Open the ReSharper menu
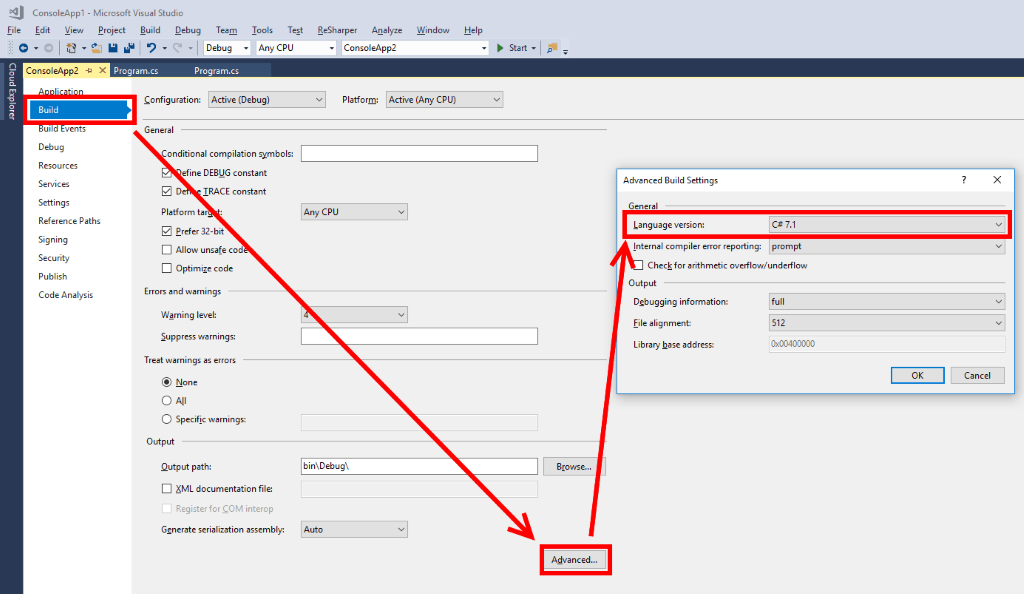Screen dimensions: 1024x594 [337, 29]
